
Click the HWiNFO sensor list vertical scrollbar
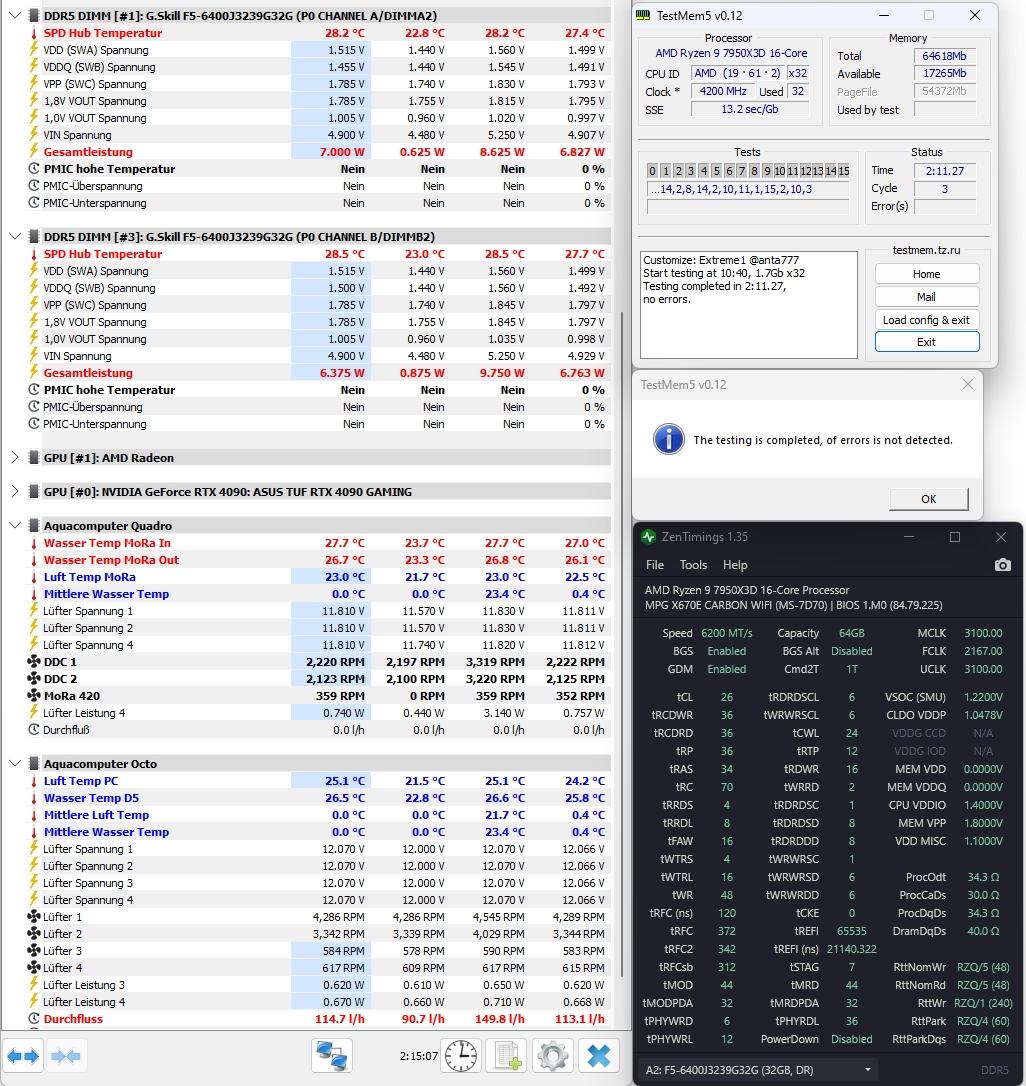point(621,644)
